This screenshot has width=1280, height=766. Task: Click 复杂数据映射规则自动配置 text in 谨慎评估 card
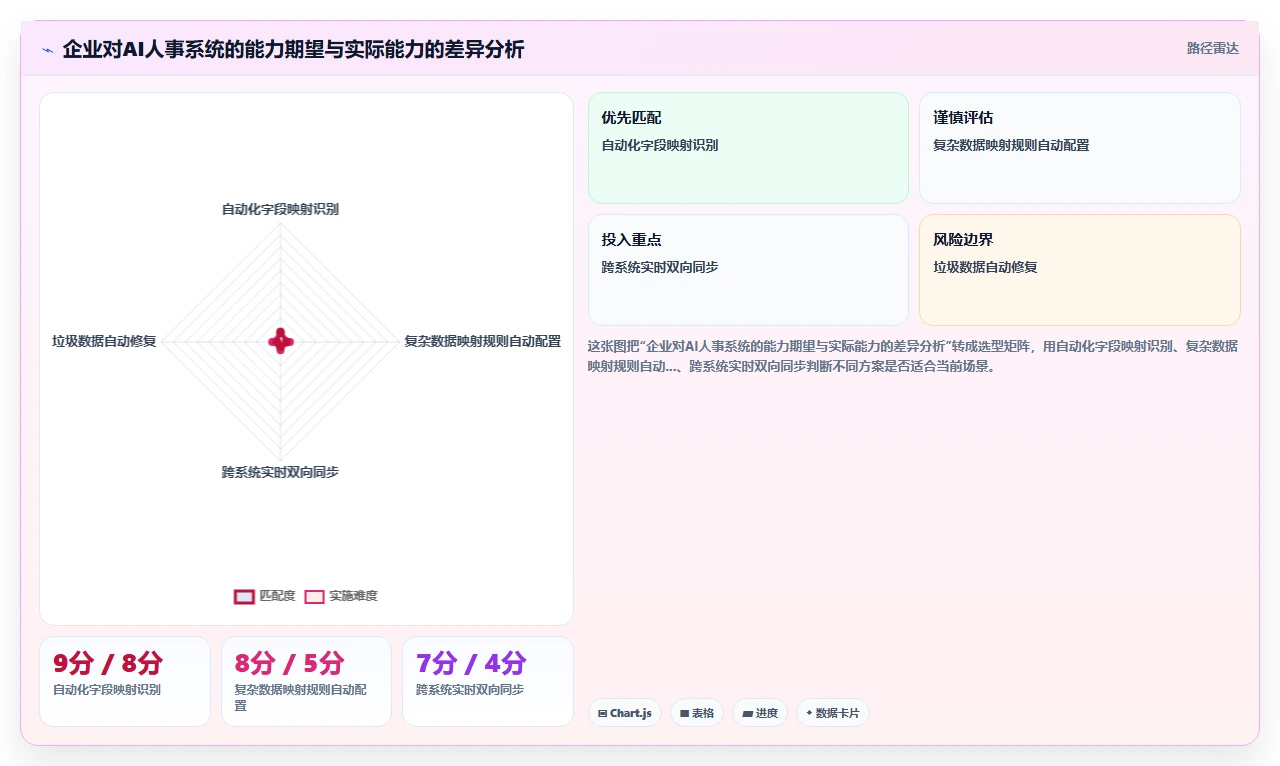pos(1011,145)
